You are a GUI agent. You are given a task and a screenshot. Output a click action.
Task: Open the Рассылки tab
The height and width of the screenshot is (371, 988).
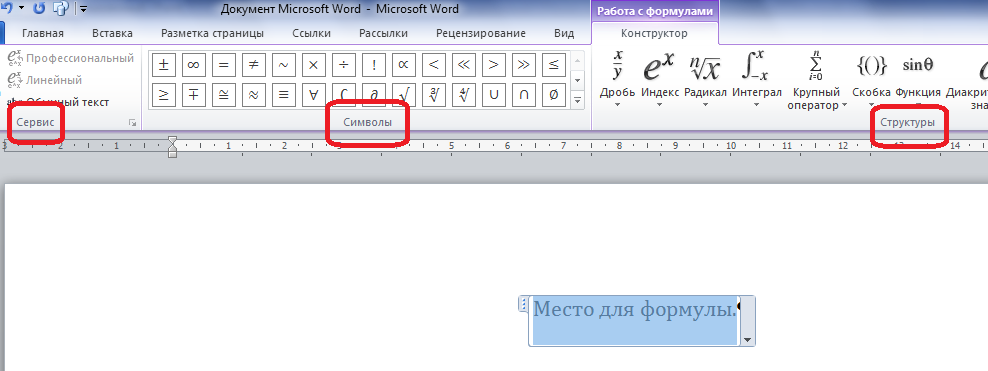click(383, 33)
